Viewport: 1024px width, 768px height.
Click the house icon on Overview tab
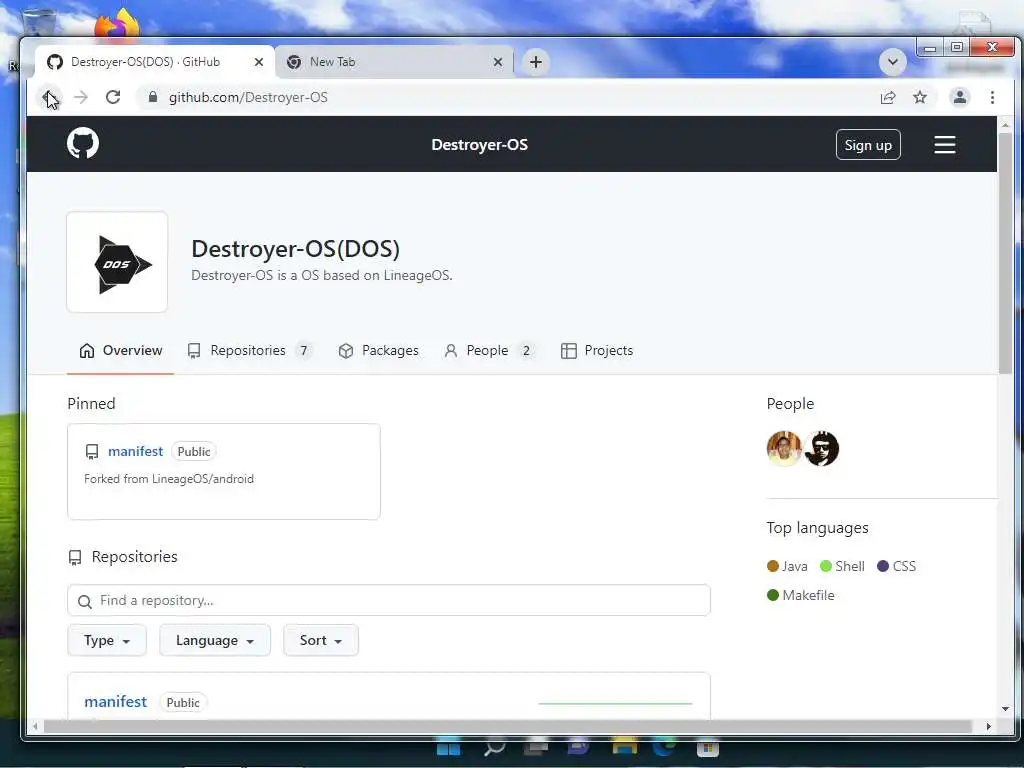[87, 351]
